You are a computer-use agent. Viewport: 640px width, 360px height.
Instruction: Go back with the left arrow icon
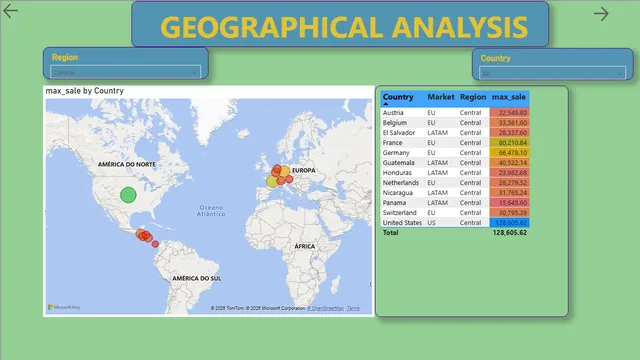click(10, 11)
